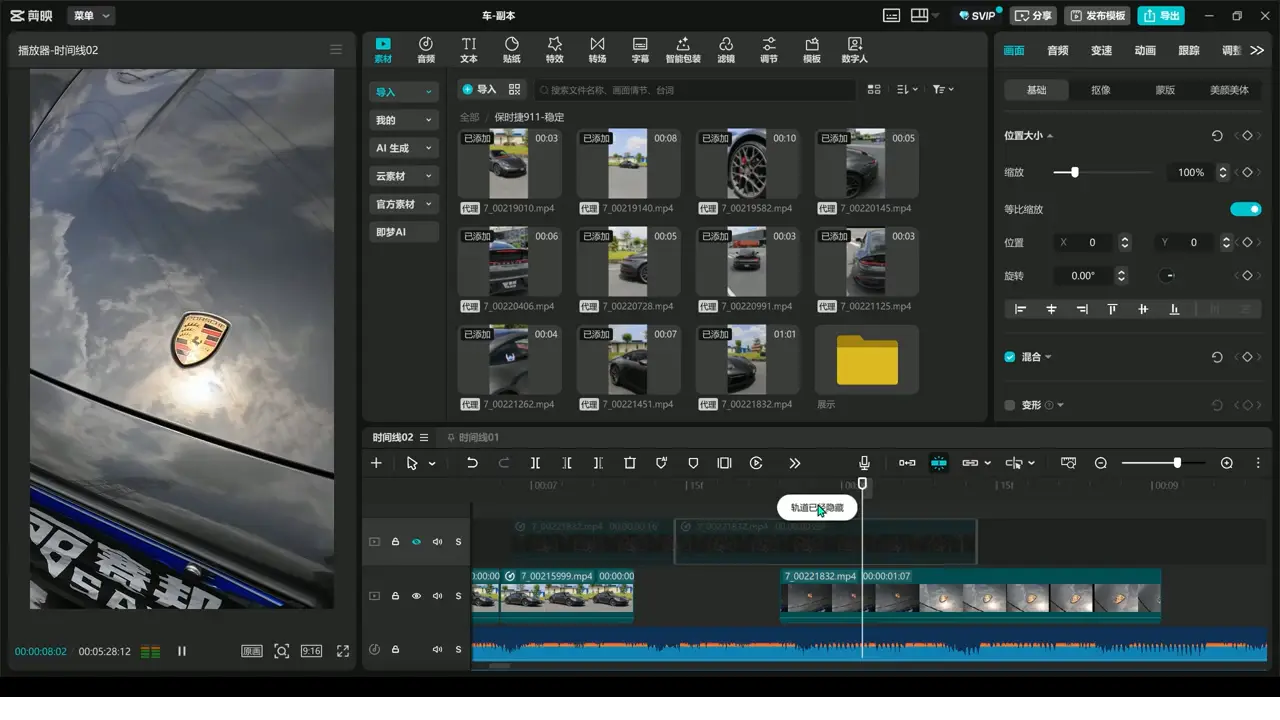Screen dimensions: 1280x720
Task: Open the 调节 adjustment icon
Action: [769, 50]
